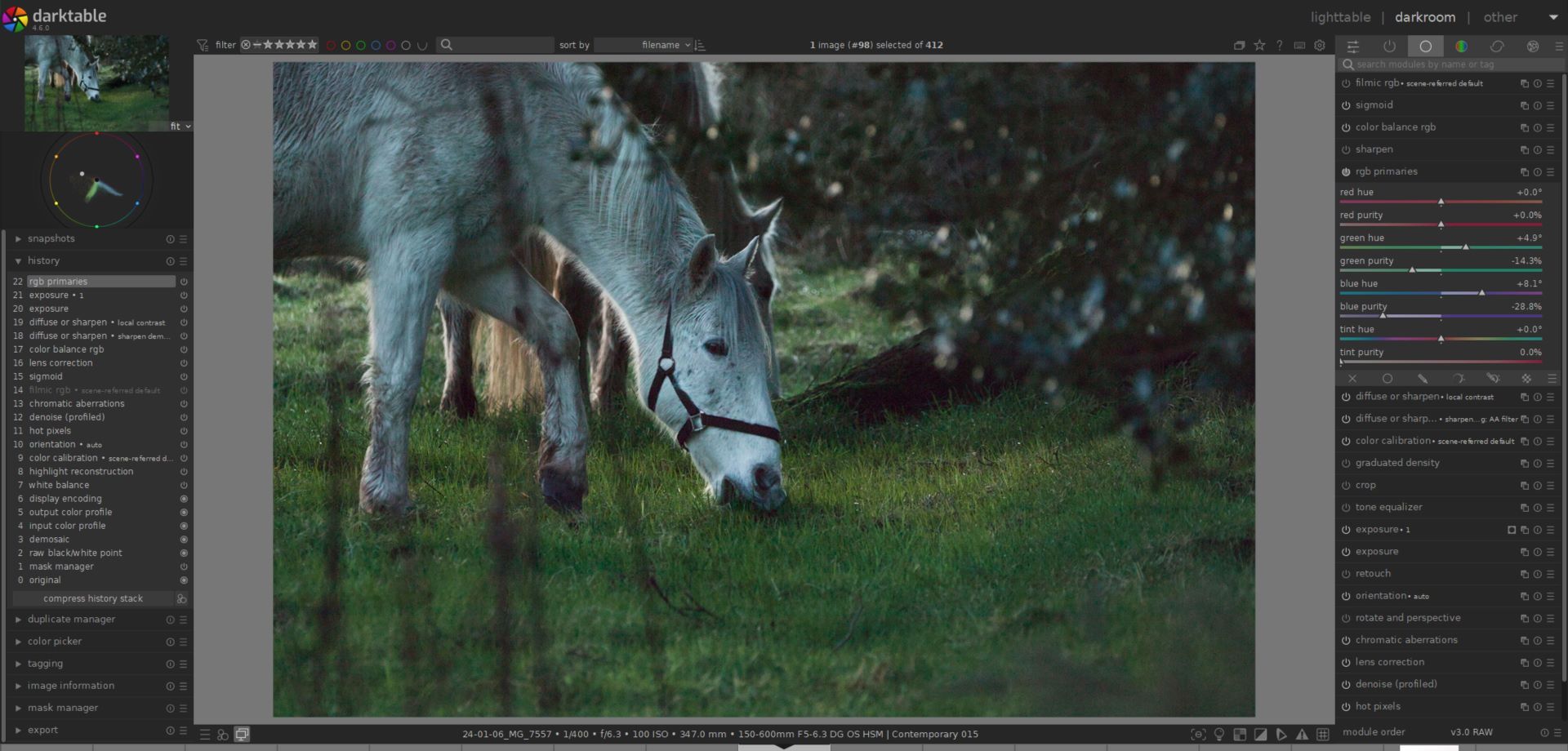Enable the question mark help icon
Image resolution: width=1568 pixels, height=751 pixels.
pyautogui.click(x=1280, y=46)
